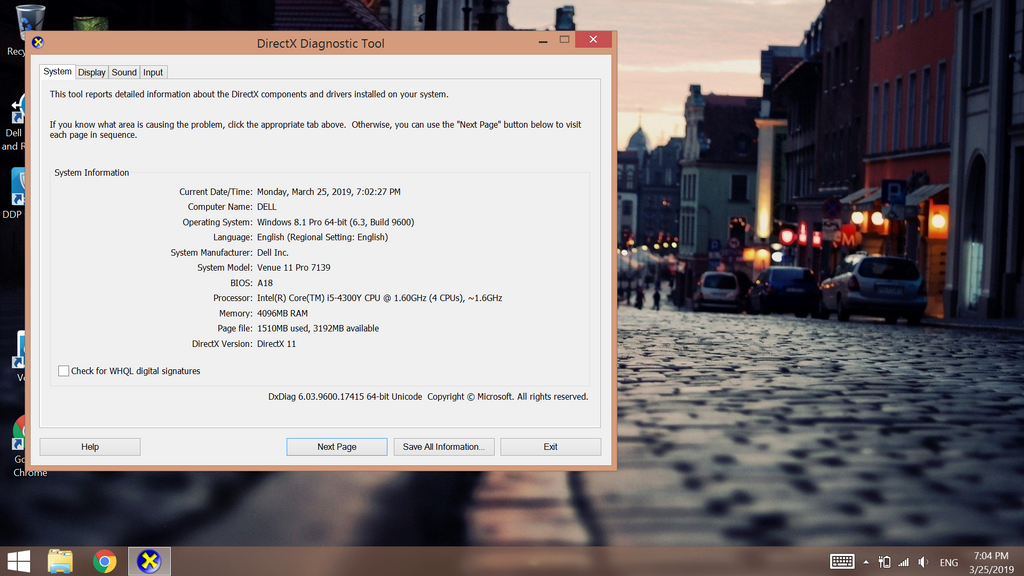The image size is (1024, 576).
Task: Click the BIOS value A18
Action: [265, 283]
